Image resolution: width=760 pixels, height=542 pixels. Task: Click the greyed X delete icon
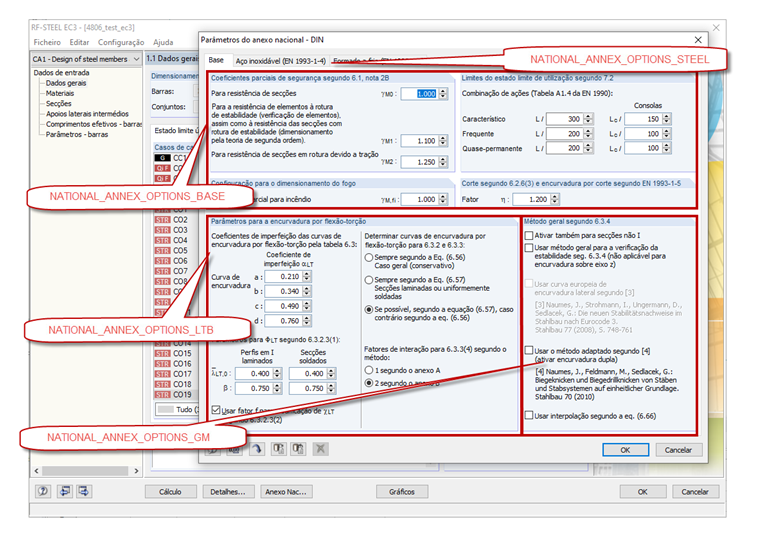[x=320, y=449]
